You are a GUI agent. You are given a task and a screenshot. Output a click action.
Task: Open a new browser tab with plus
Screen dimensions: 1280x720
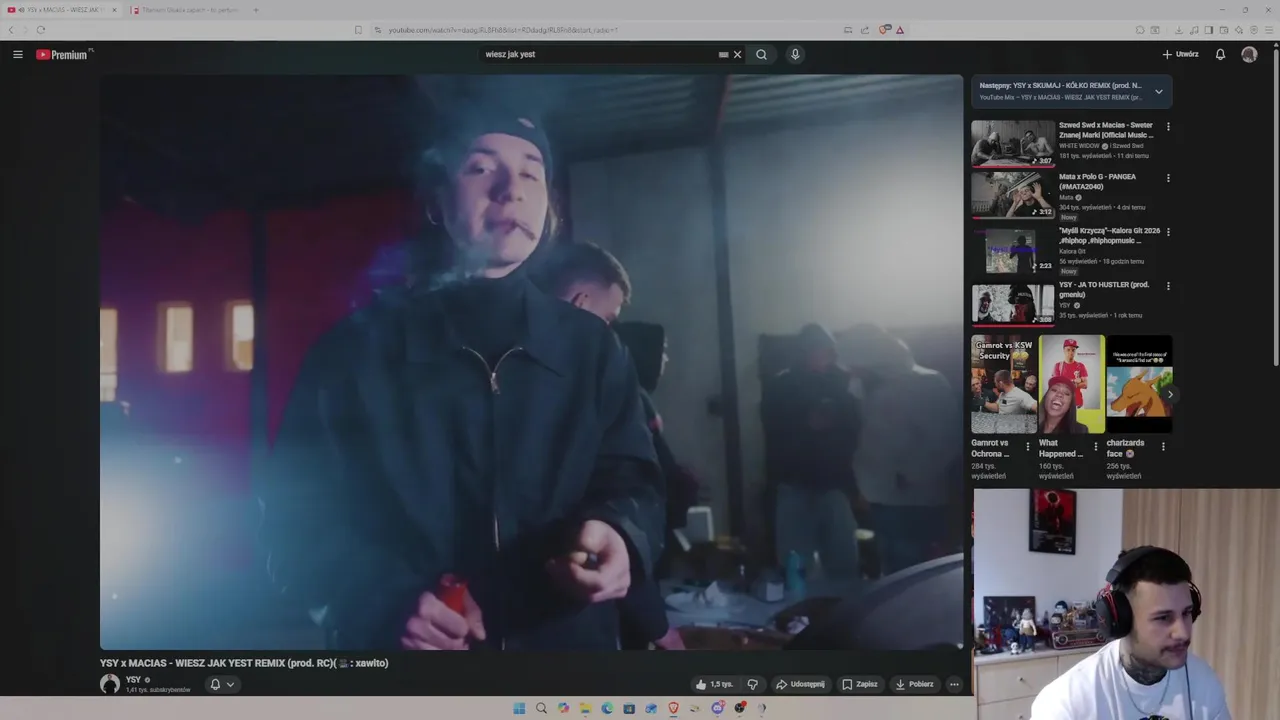255,10
